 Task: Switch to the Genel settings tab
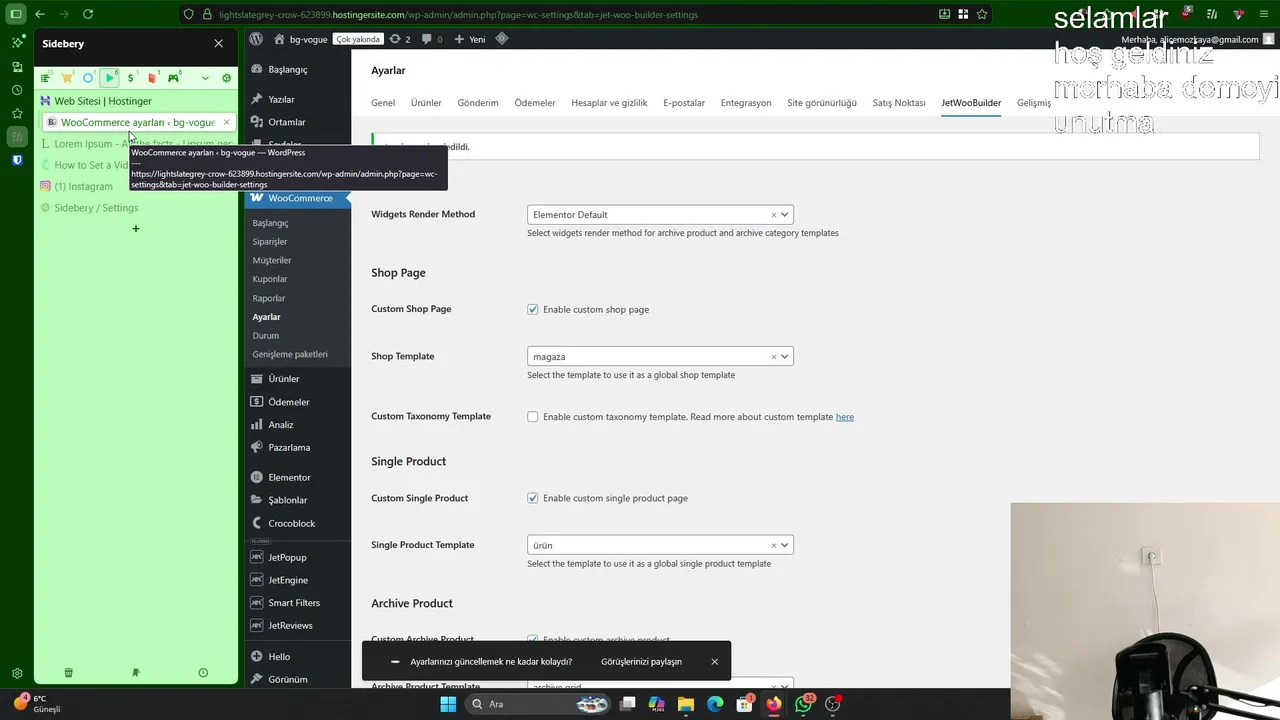[383, 103]
